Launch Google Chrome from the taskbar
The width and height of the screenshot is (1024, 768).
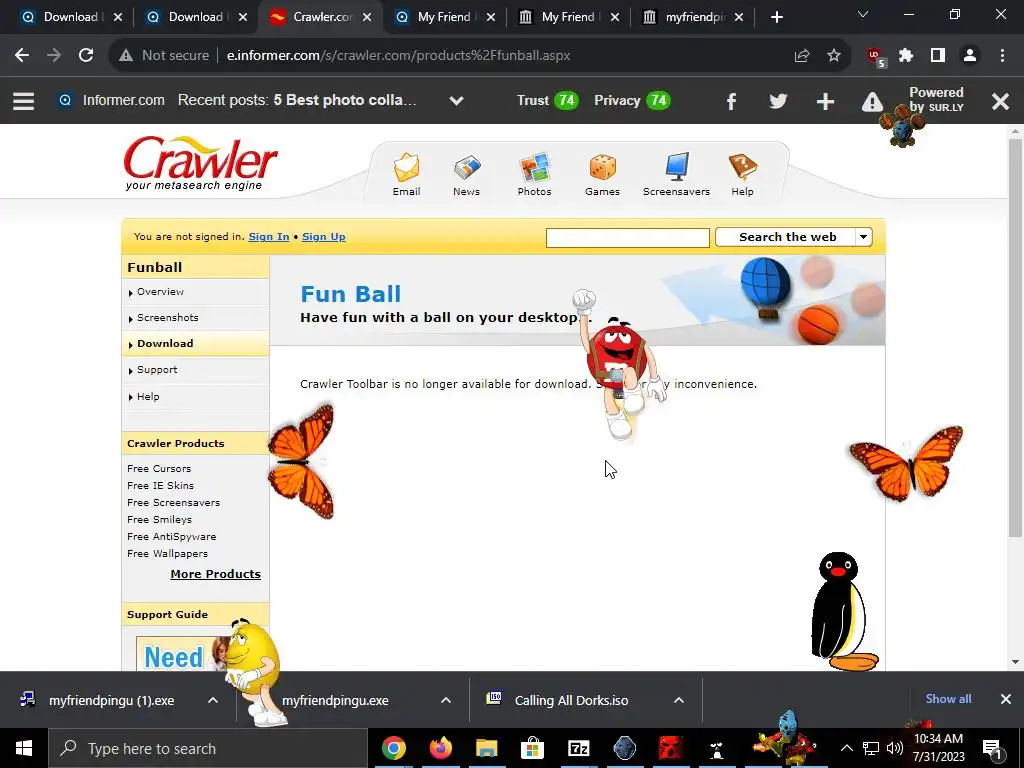[394, 748]
